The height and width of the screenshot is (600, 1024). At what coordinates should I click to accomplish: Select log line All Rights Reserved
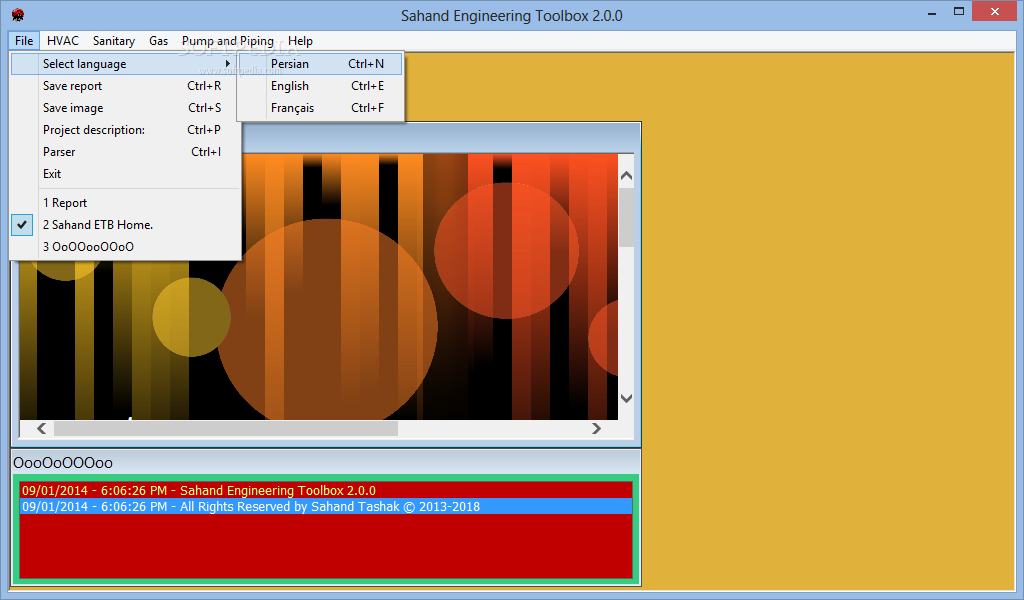326,507
